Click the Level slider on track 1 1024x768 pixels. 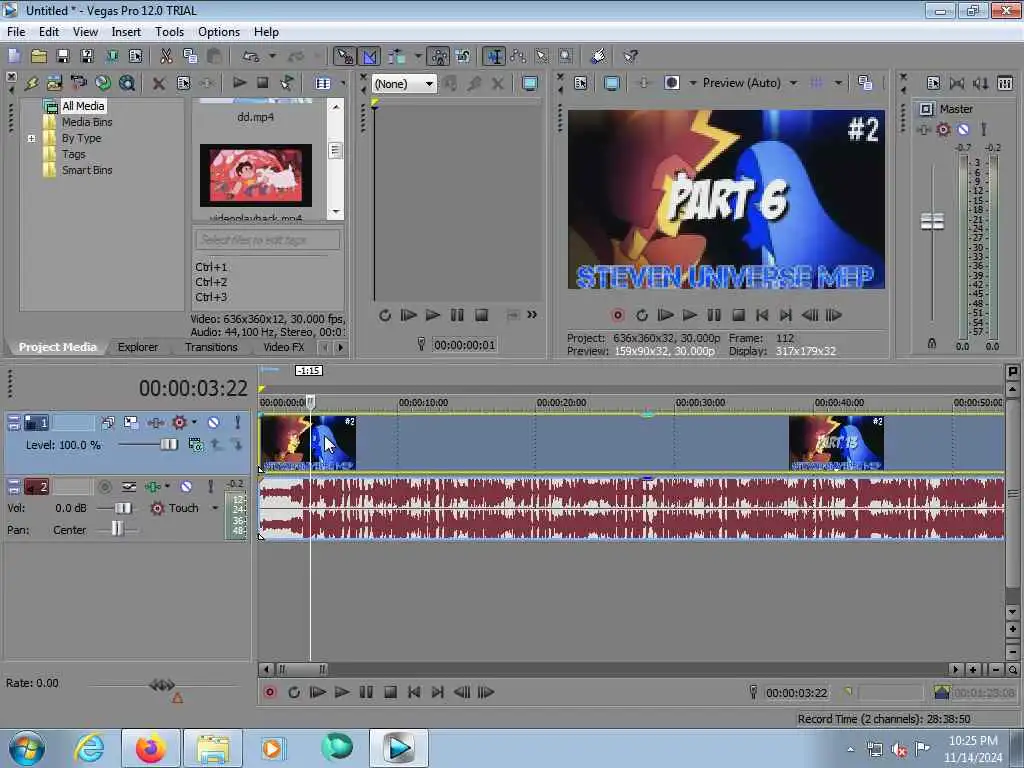click(168, 445)
